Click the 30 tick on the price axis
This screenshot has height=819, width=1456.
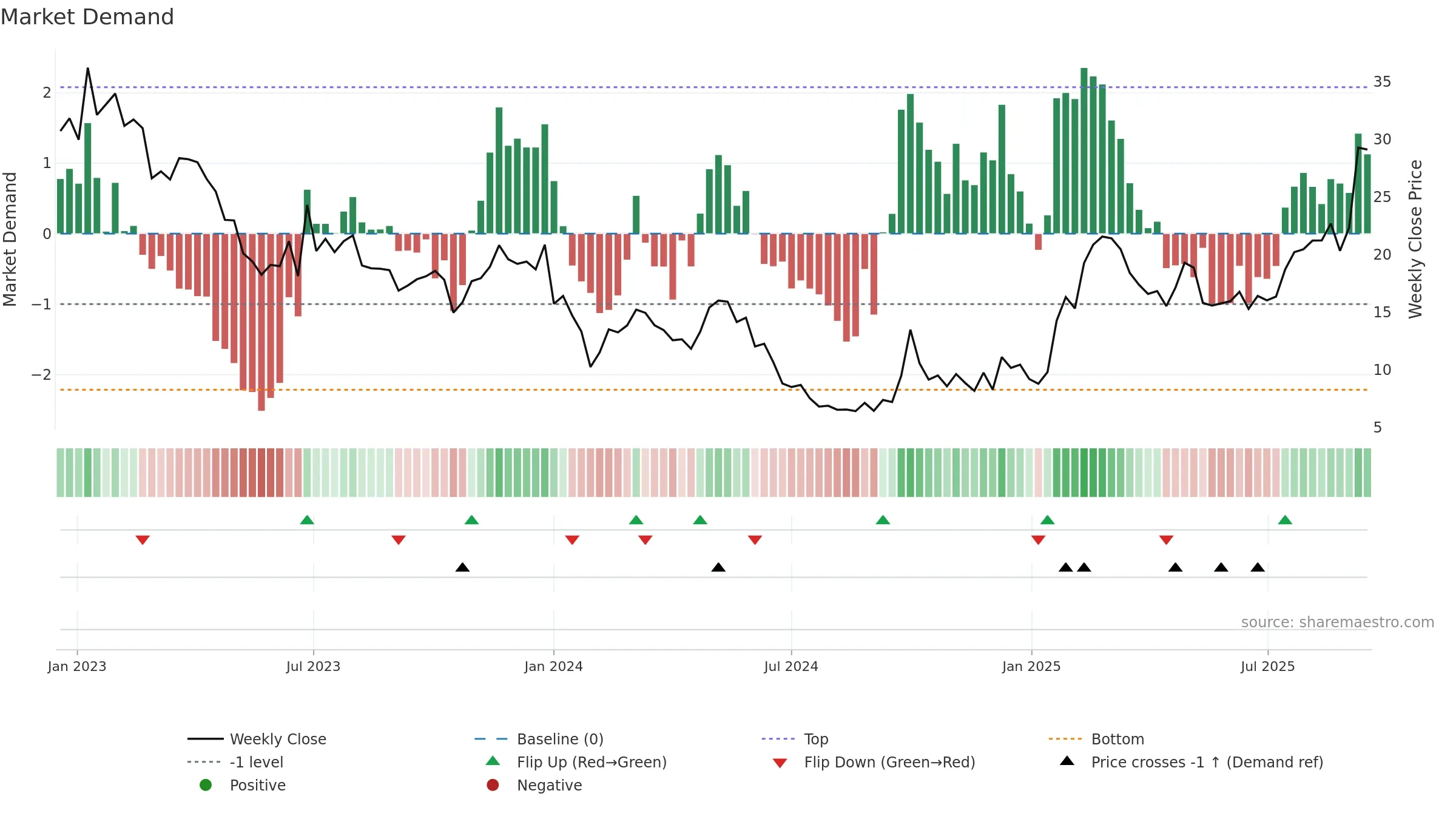point(1383,140)
